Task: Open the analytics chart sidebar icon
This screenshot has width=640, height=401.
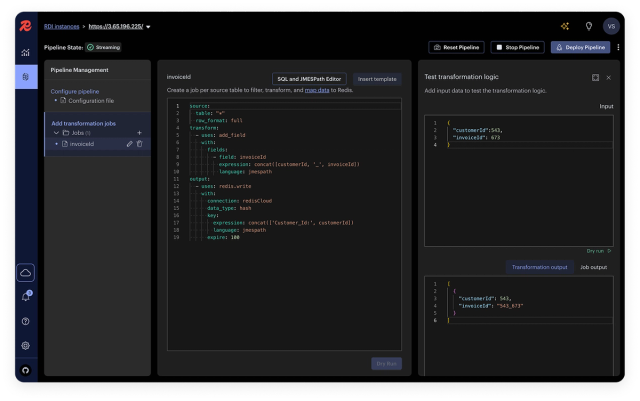Action: 26,52
